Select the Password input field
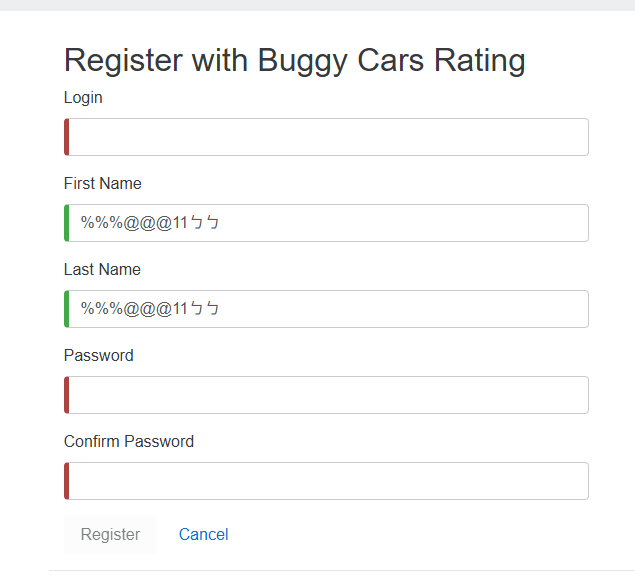 pos(328,395)
